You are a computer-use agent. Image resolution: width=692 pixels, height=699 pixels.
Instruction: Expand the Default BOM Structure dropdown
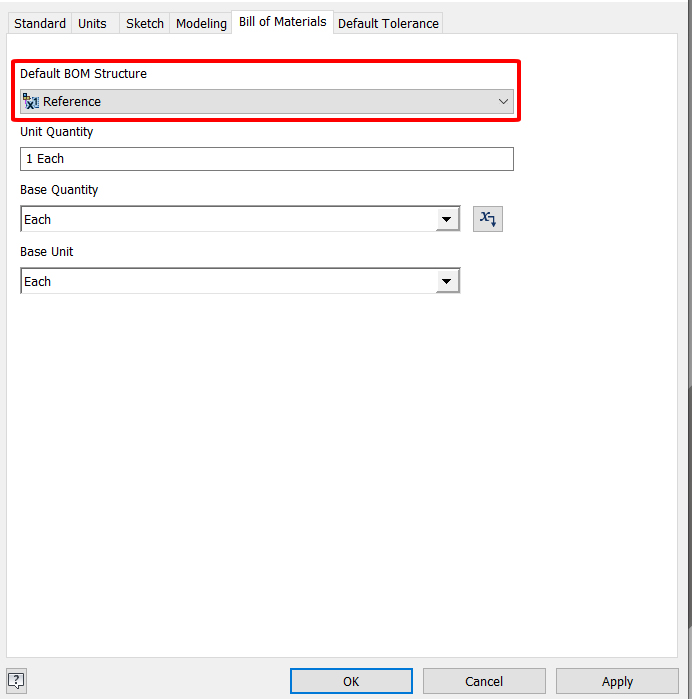coord(267,102)
